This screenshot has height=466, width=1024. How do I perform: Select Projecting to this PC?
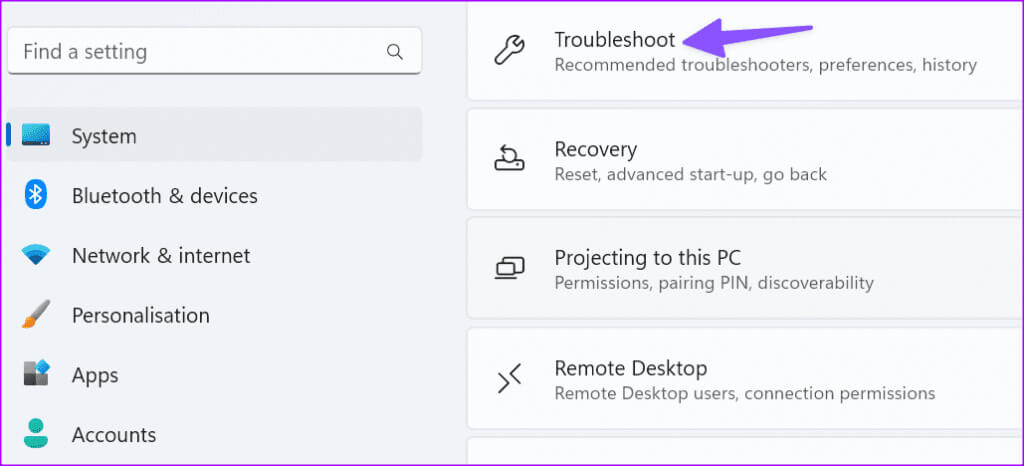pos(746,268)
